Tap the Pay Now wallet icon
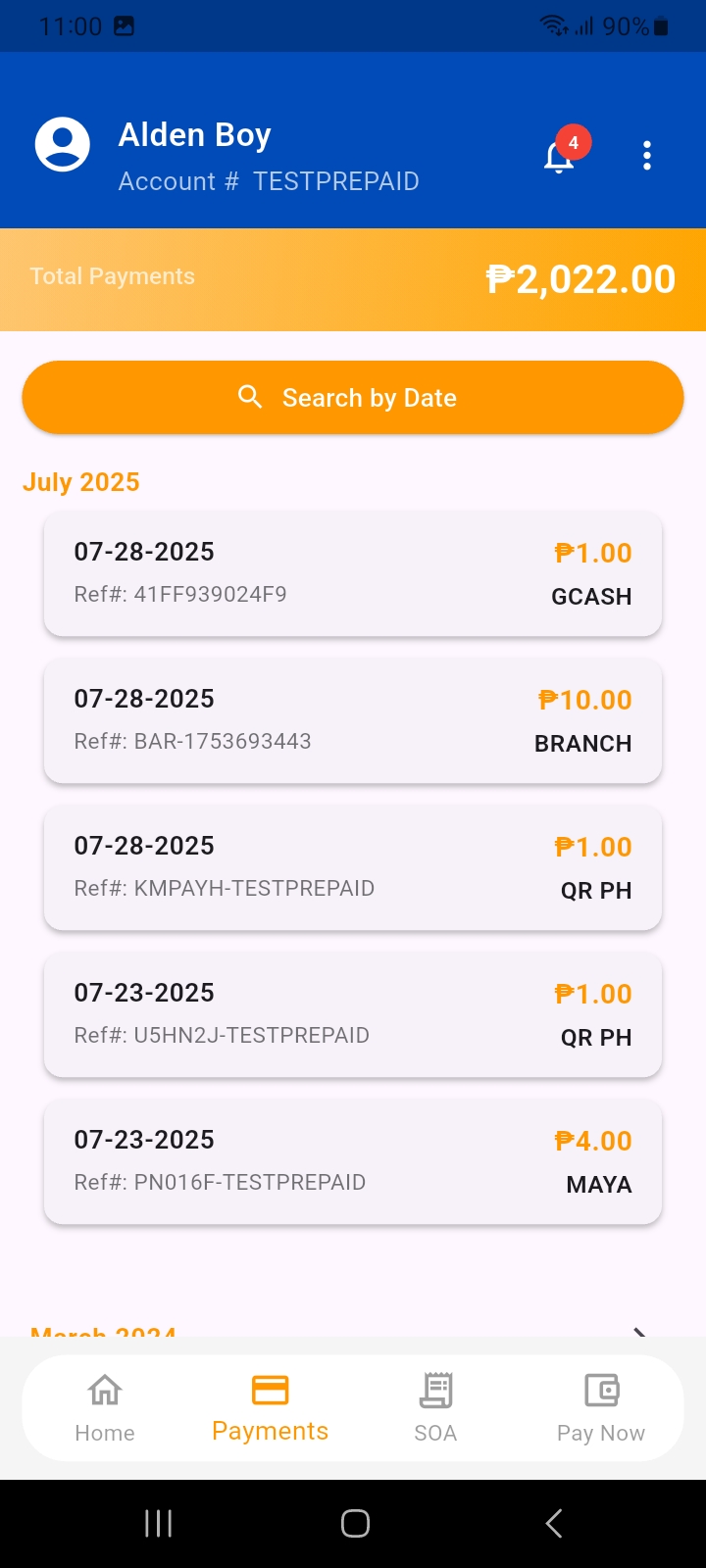Screen dimensions: 706x1568 (601, 1391)
